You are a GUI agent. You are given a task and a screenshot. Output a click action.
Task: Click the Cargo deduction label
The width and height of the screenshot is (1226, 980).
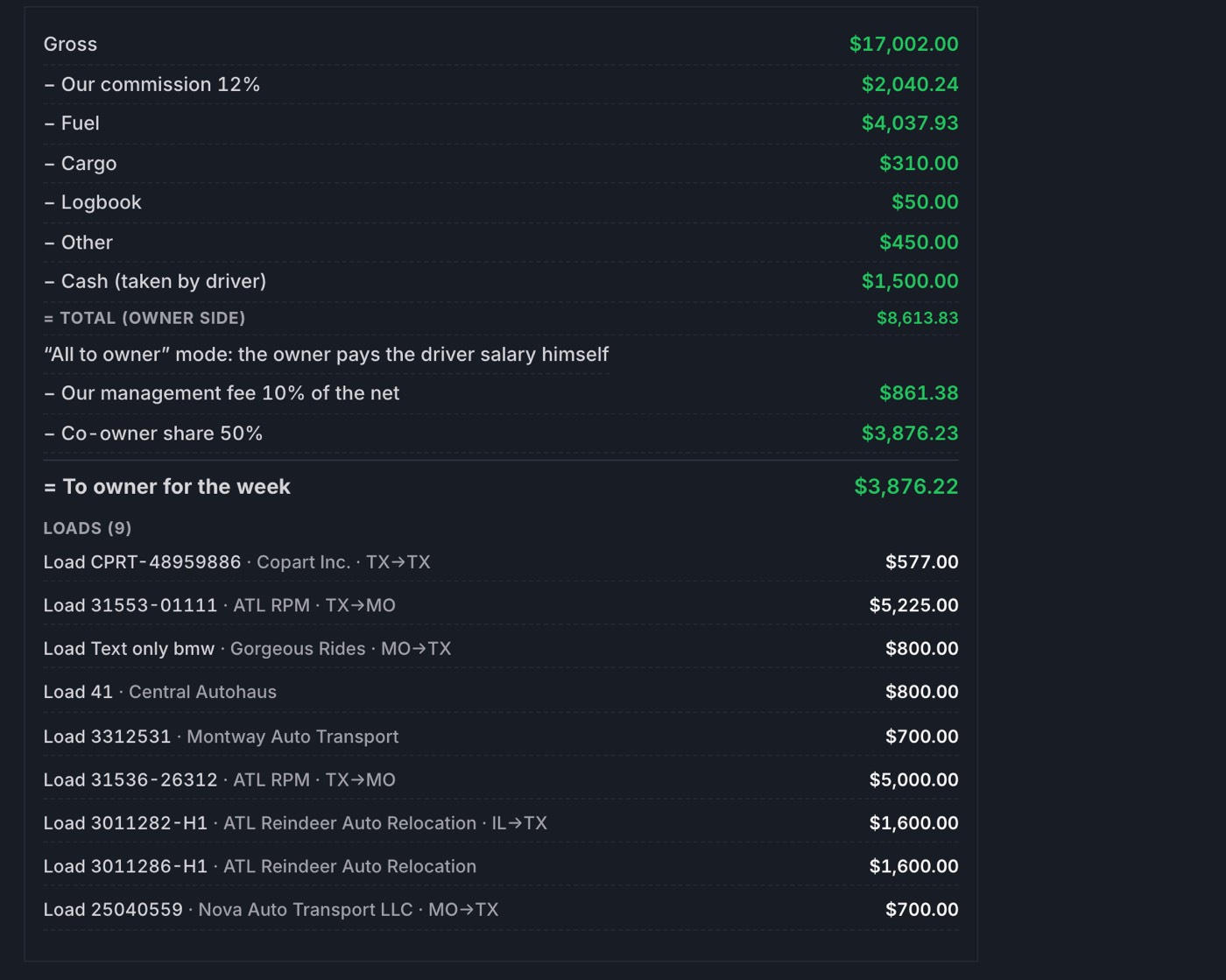(80, 164)
